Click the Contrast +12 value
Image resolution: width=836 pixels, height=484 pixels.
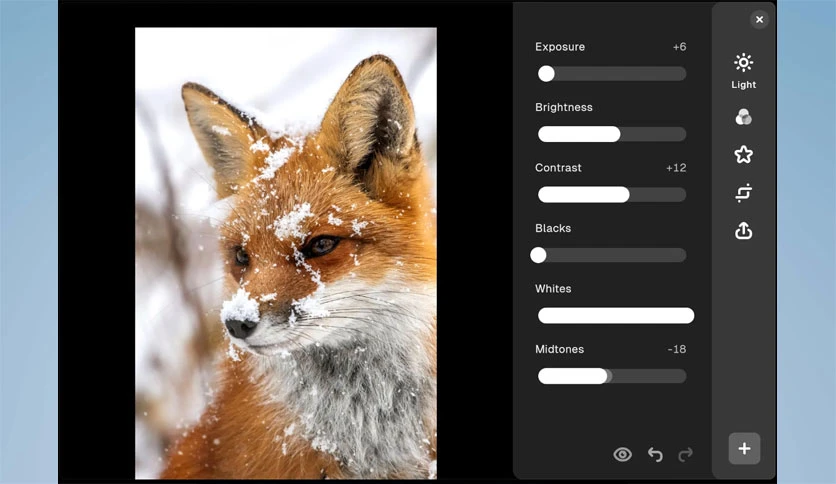tap(676, 168)
